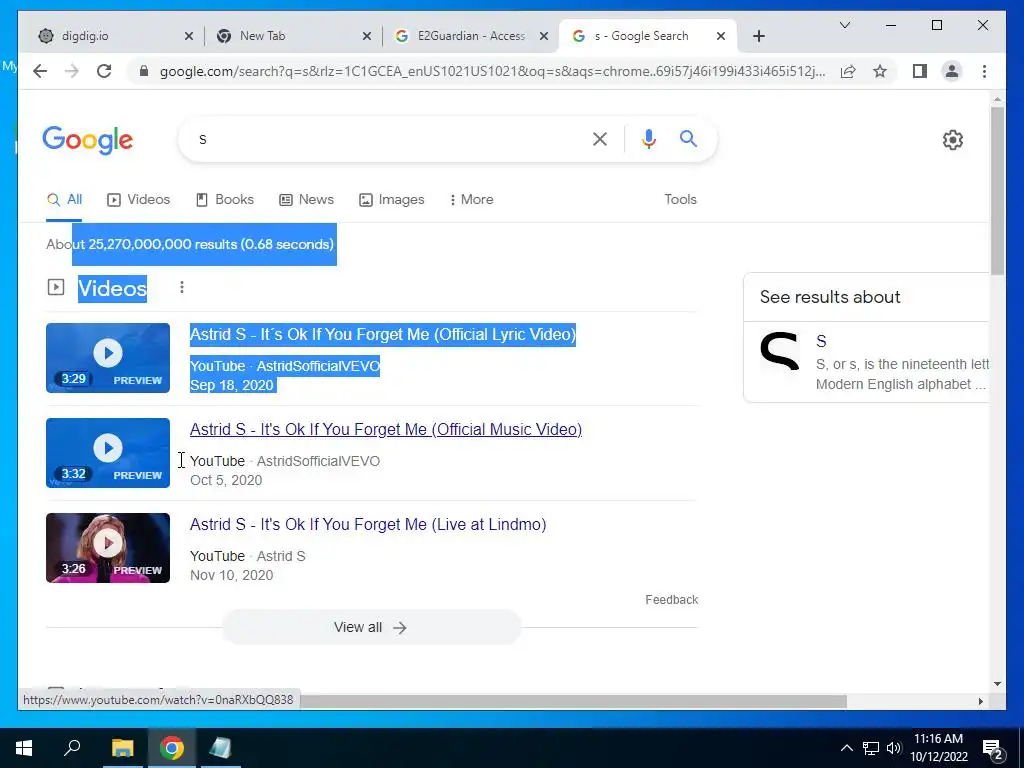The image size is (1024, 768).
Task: Click the S letter image thumbnail
Action: coord(779,351)
